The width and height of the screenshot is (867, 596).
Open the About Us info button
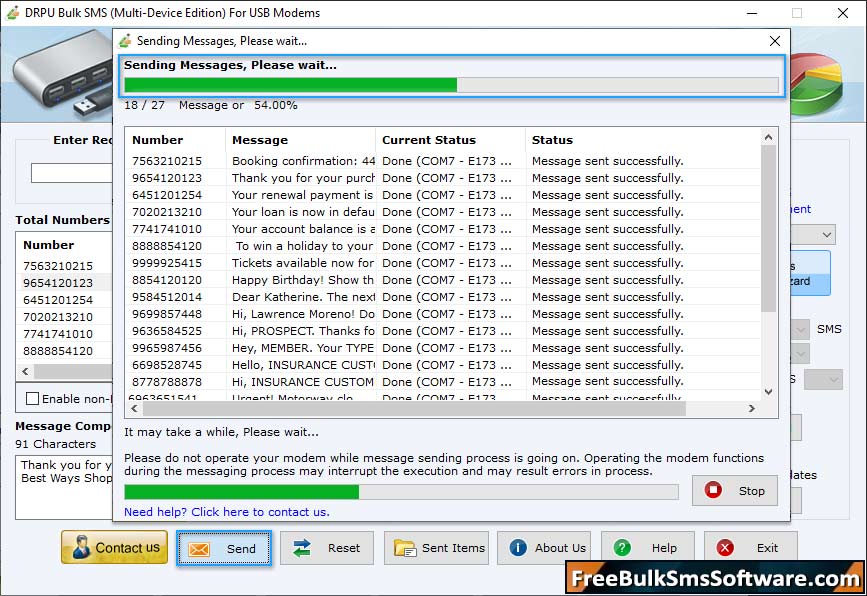pos(546,548)
